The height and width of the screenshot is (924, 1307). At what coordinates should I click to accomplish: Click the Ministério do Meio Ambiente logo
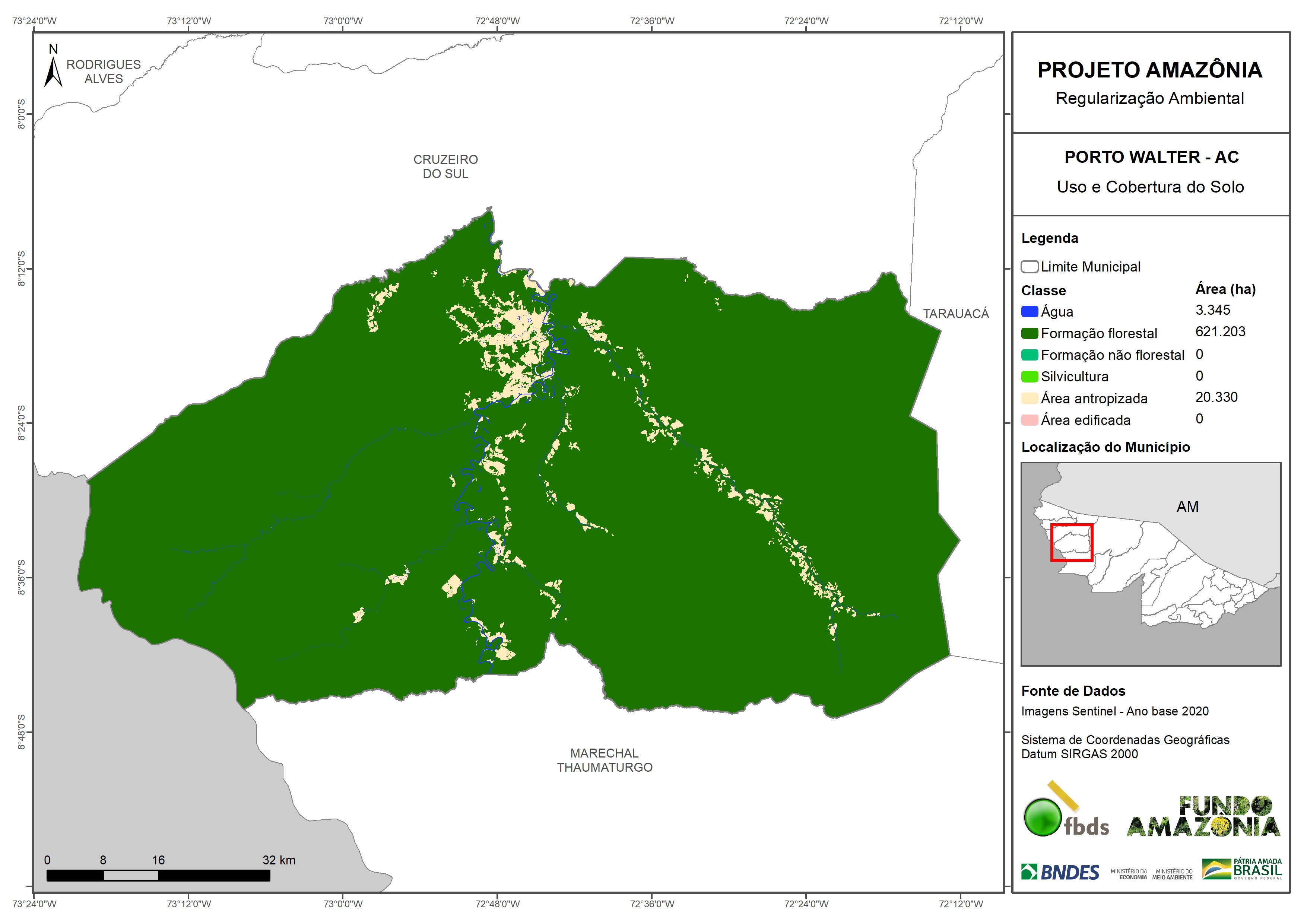coord(1172,874)
